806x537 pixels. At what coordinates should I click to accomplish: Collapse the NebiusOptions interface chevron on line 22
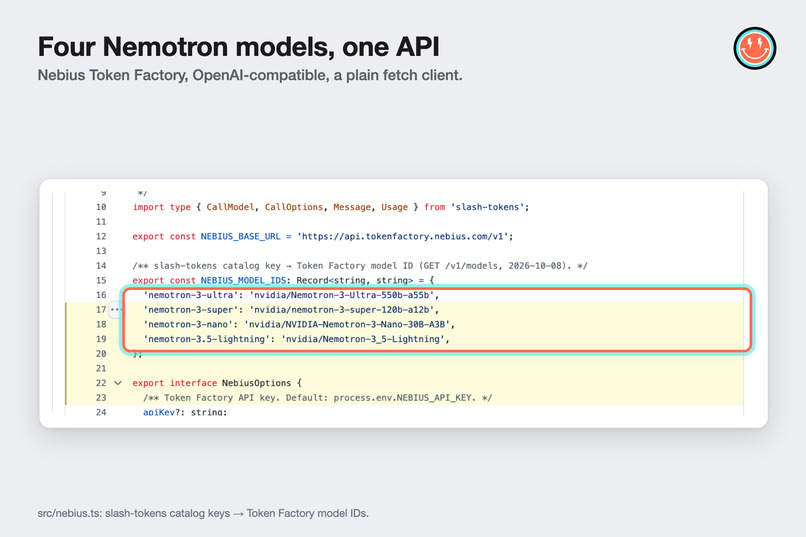(118, 383)
